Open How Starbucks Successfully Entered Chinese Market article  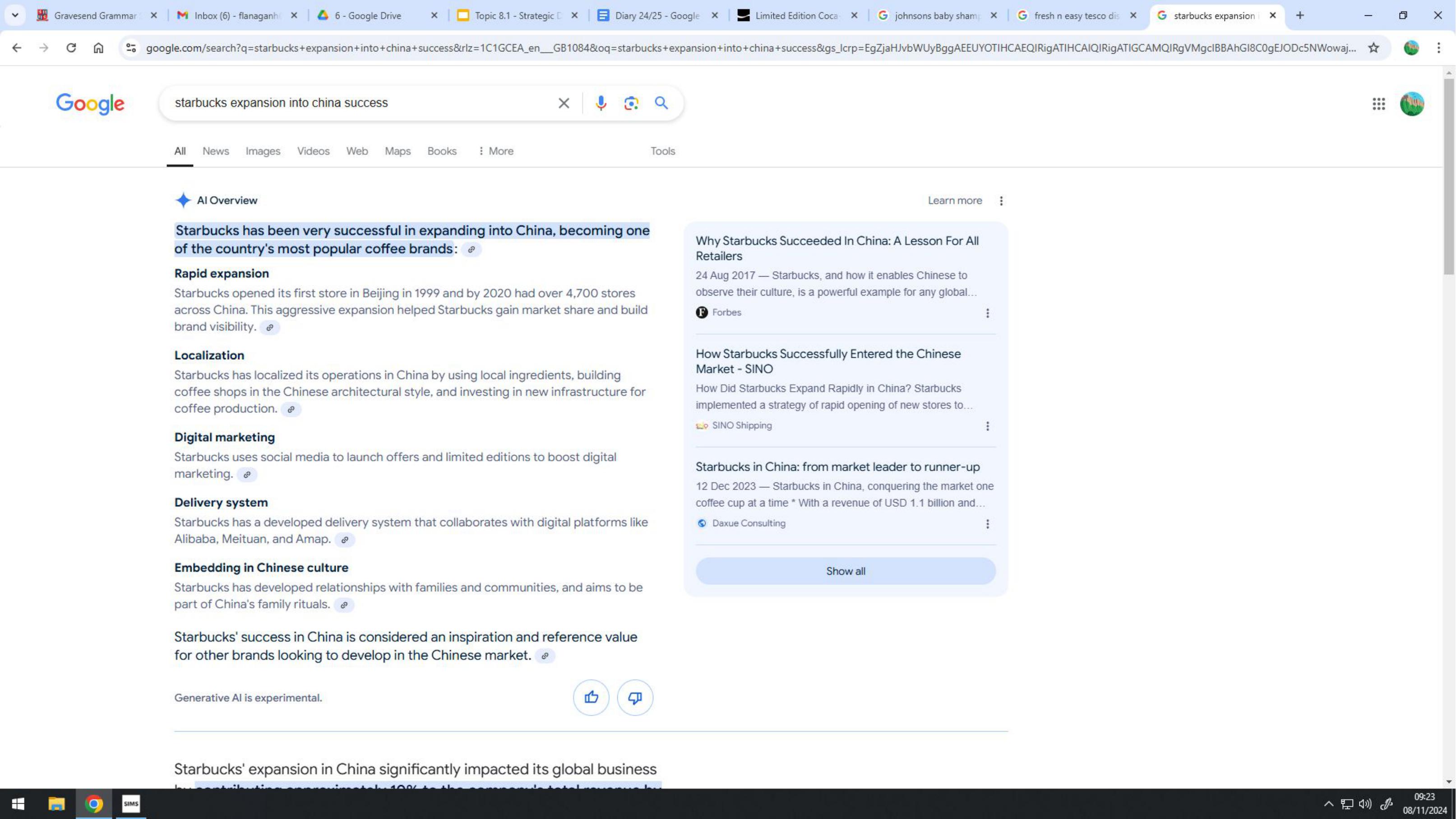[828, 361]
